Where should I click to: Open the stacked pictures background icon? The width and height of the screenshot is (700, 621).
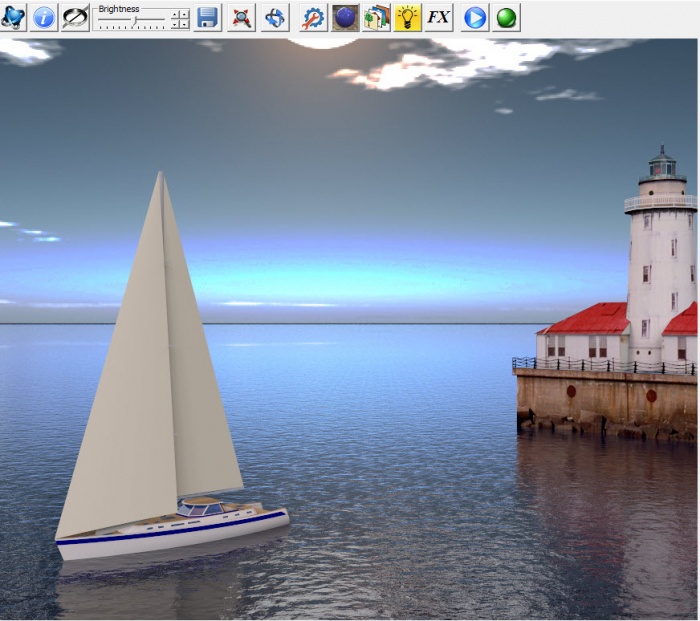[x=376, y=17]
